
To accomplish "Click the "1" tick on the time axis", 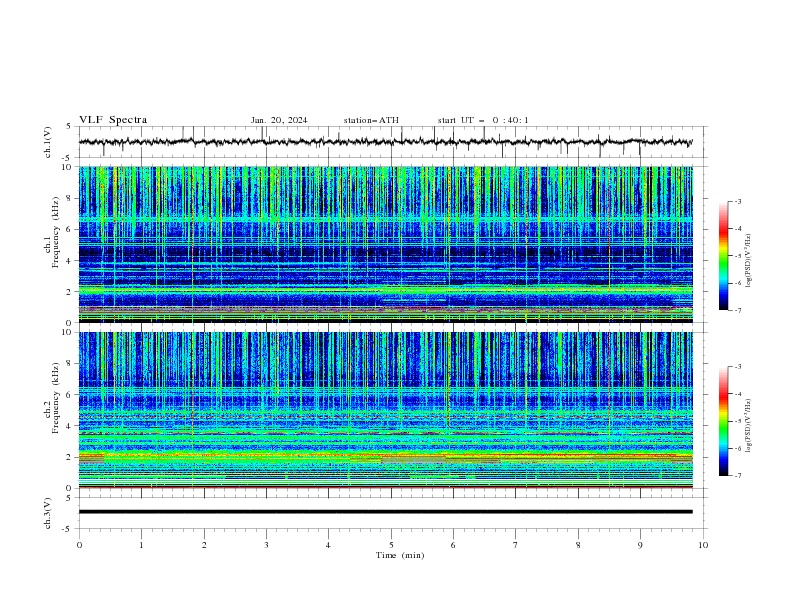I will pyautogui.click(x=141, y=545).
